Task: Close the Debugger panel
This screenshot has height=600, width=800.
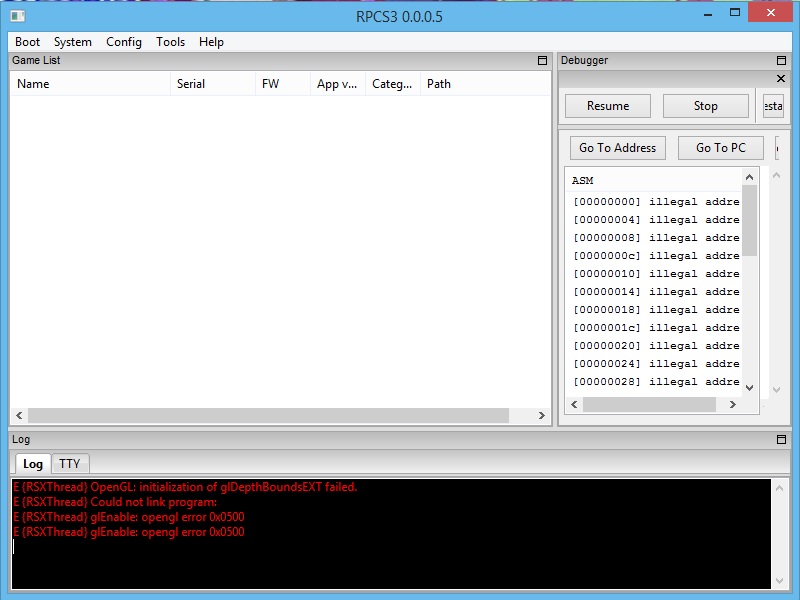Action: [781, 78]
